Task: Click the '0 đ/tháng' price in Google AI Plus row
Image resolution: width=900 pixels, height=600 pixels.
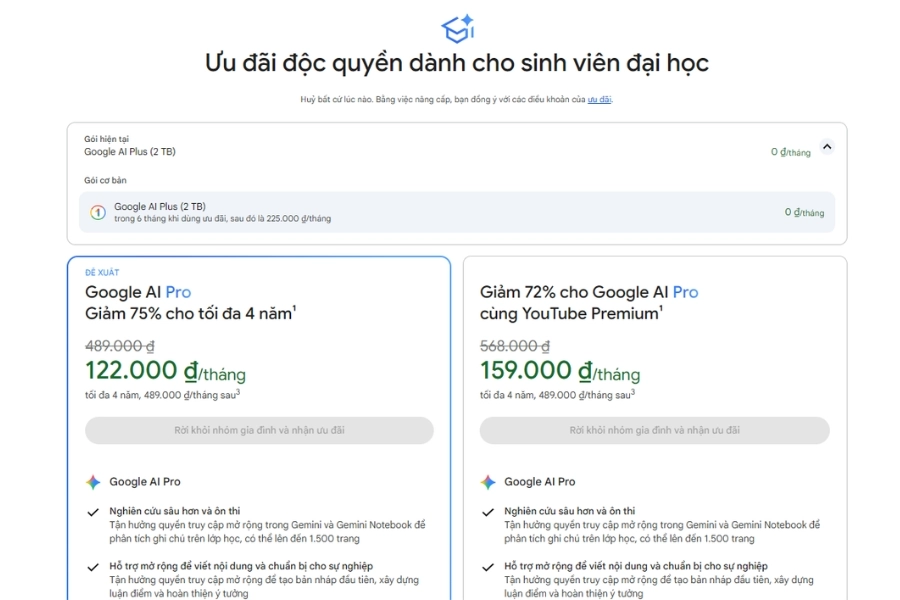Action: (x=804, y=212)
